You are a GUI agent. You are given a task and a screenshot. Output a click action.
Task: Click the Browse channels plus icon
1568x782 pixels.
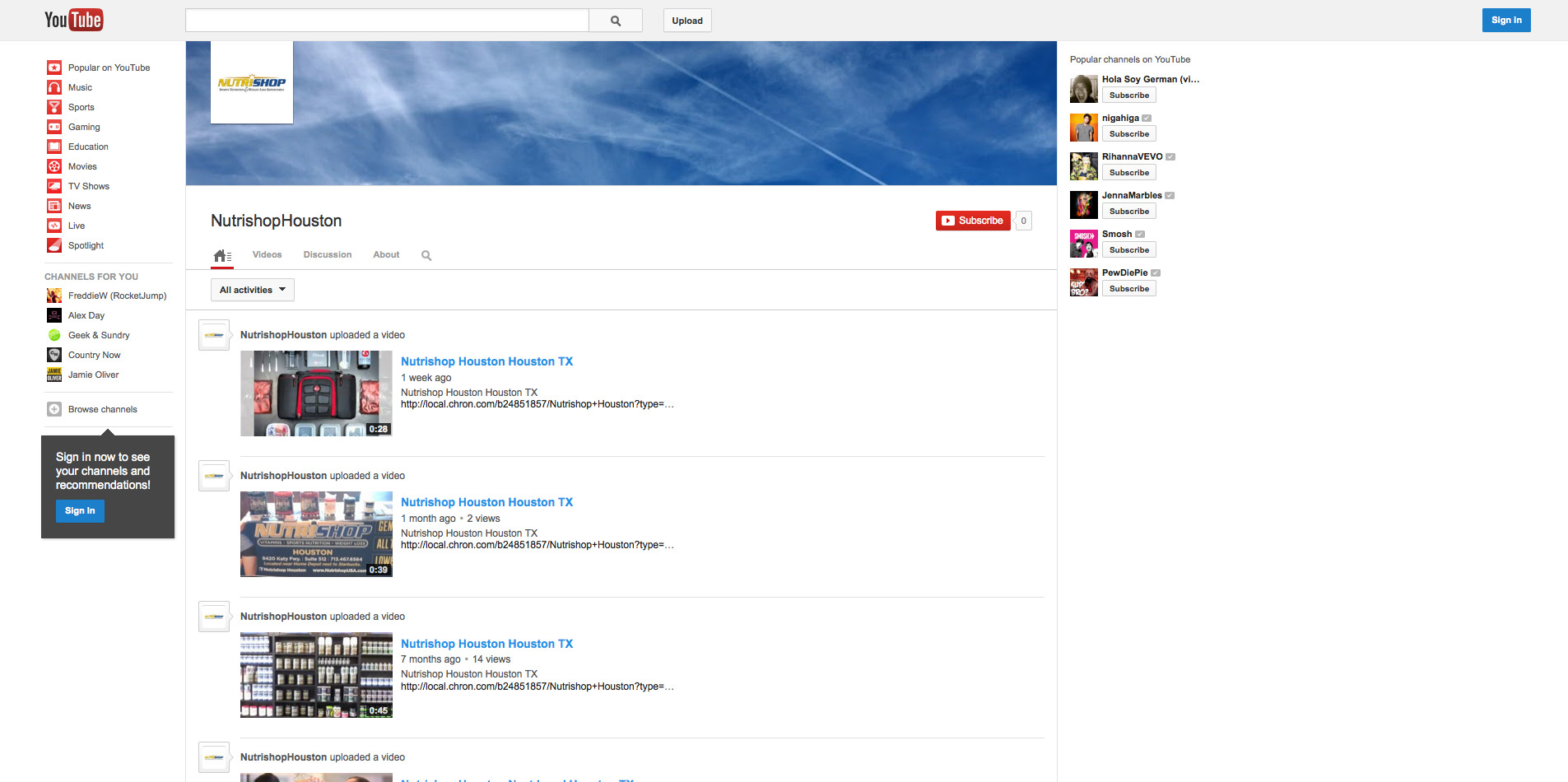tap(54, 409)
